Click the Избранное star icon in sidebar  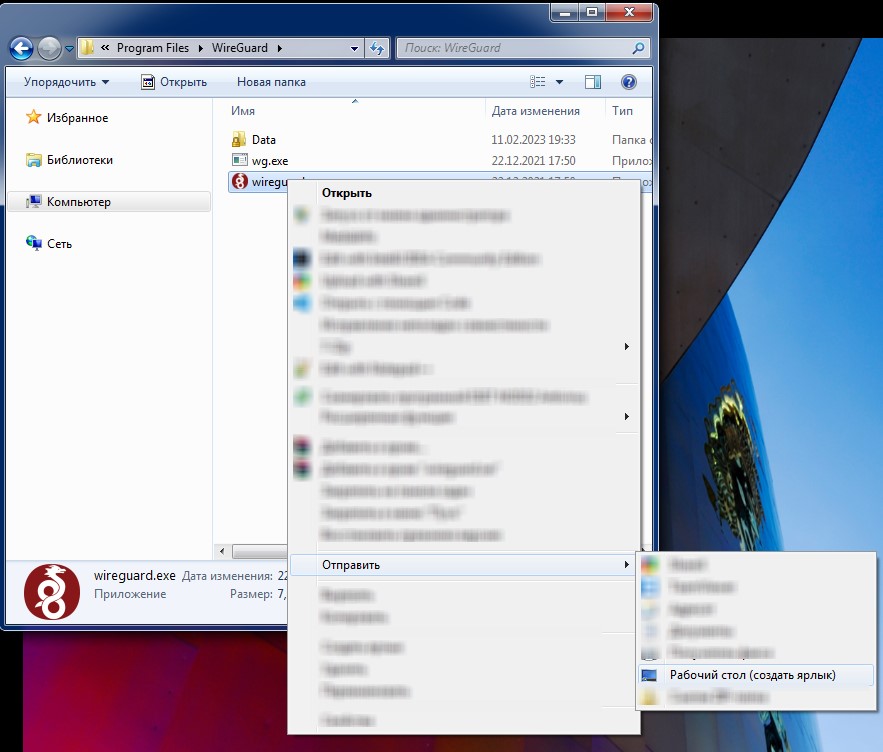pos(34,118)
